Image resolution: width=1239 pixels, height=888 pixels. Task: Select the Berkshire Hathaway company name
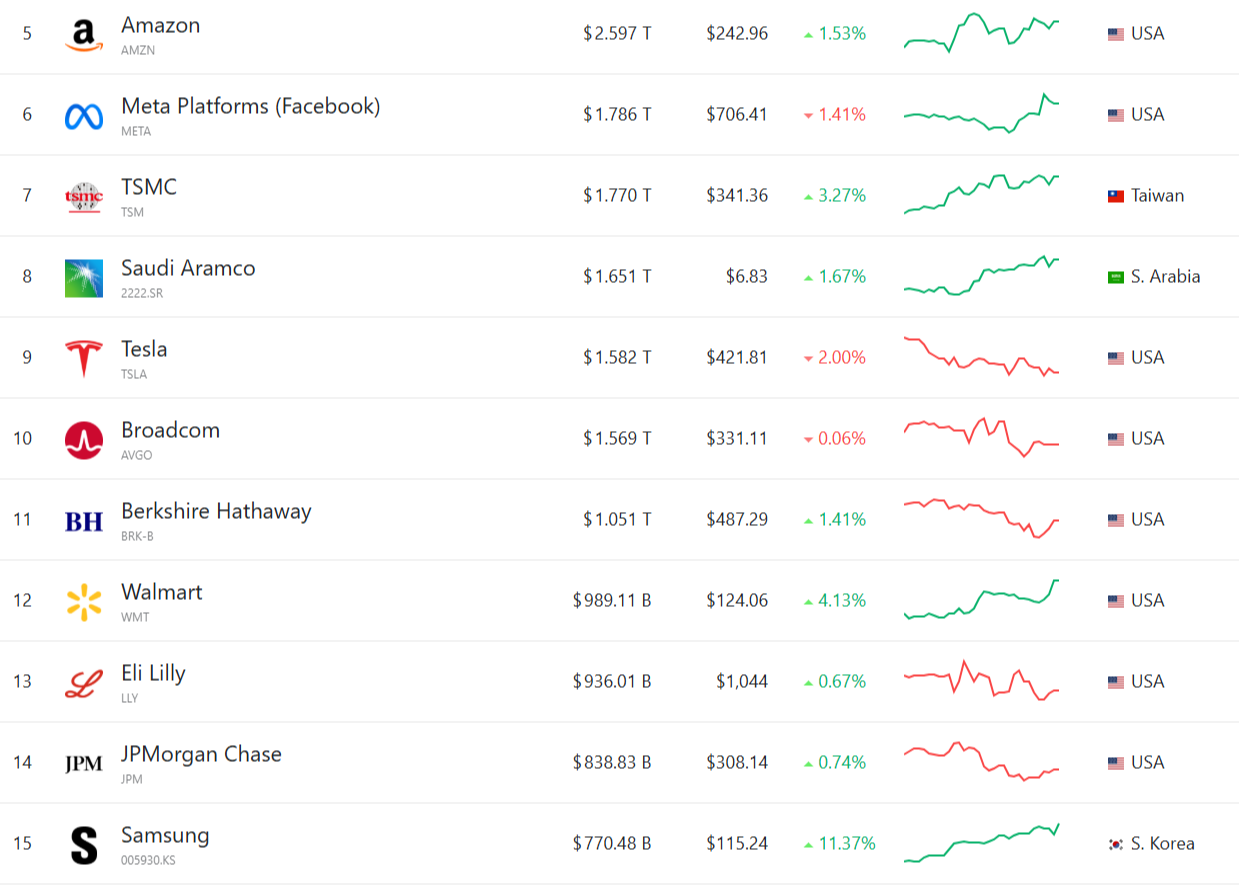pyautogui.click(x=216, y=511)
